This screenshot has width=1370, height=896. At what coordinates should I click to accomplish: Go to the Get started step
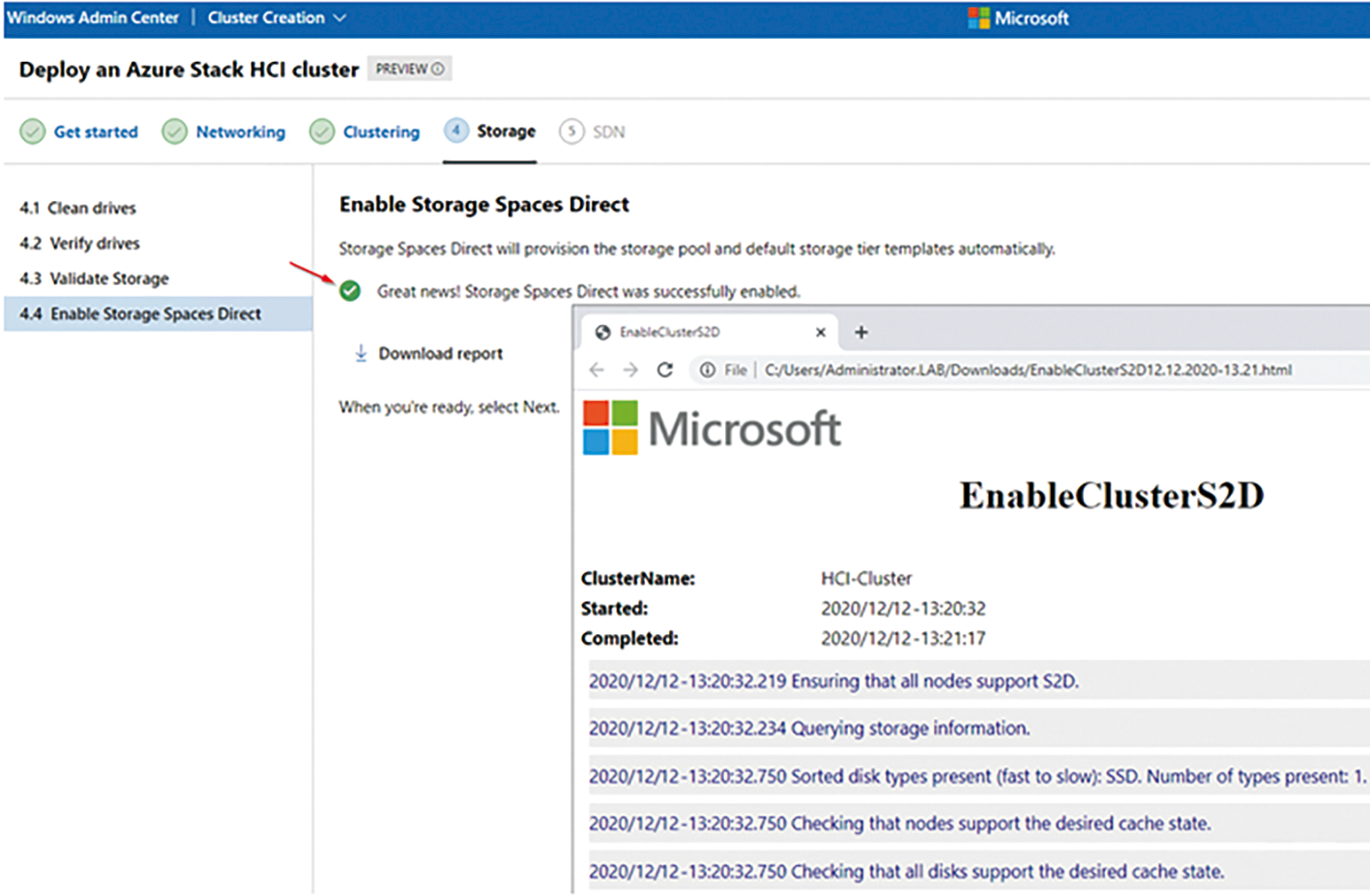[x=96, y=131]
